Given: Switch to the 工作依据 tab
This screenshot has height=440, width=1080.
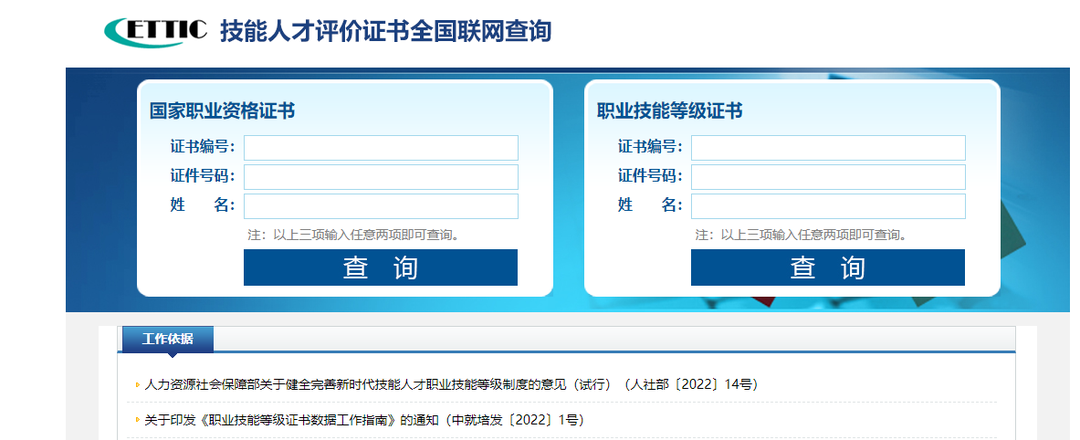Looking at the screenshot, I should coord(168,339).
